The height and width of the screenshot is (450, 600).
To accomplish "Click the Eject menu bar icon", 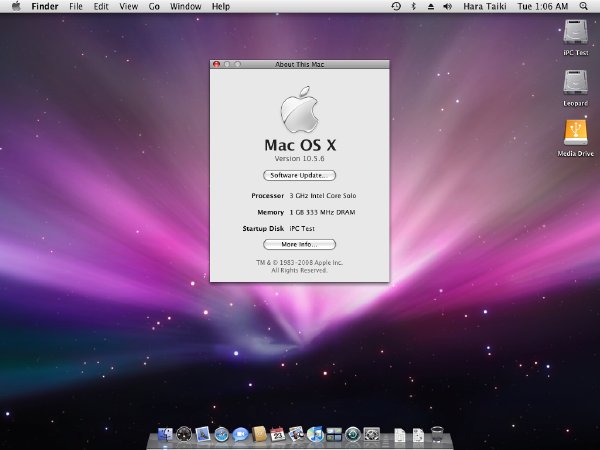I will (x=431, y=7).
